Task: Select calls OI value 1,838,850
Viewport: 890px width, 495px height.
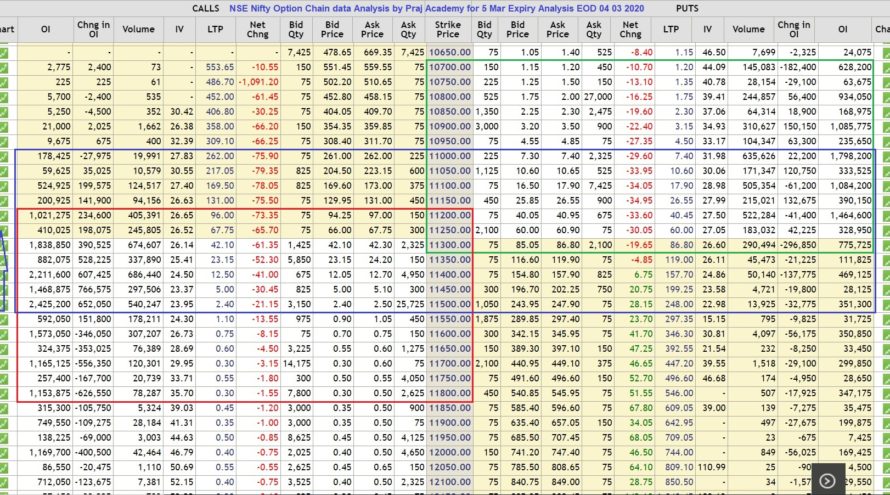Action: 50,245
